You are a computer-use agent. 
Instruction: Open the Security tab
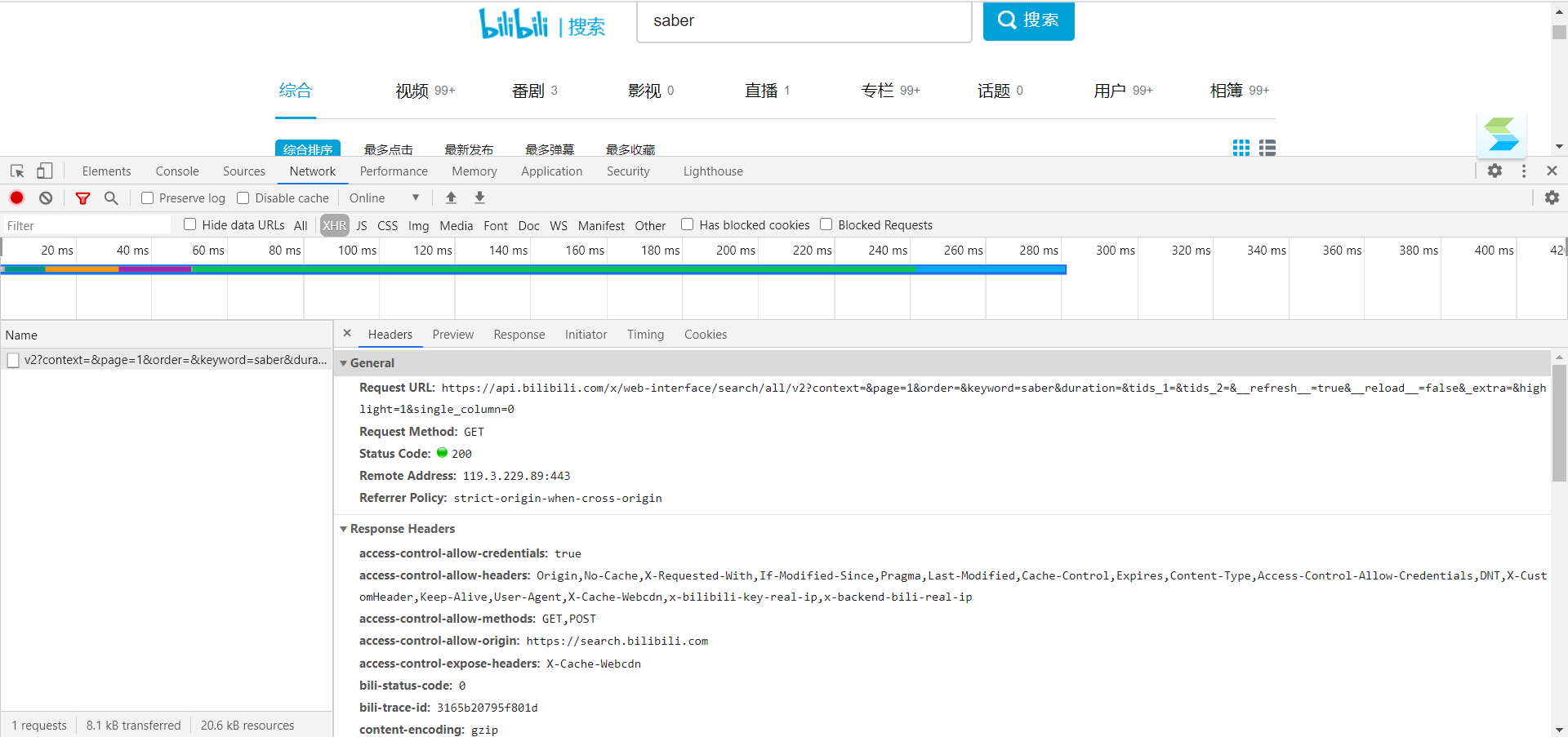pyautogui.click(x=628, y=171)
